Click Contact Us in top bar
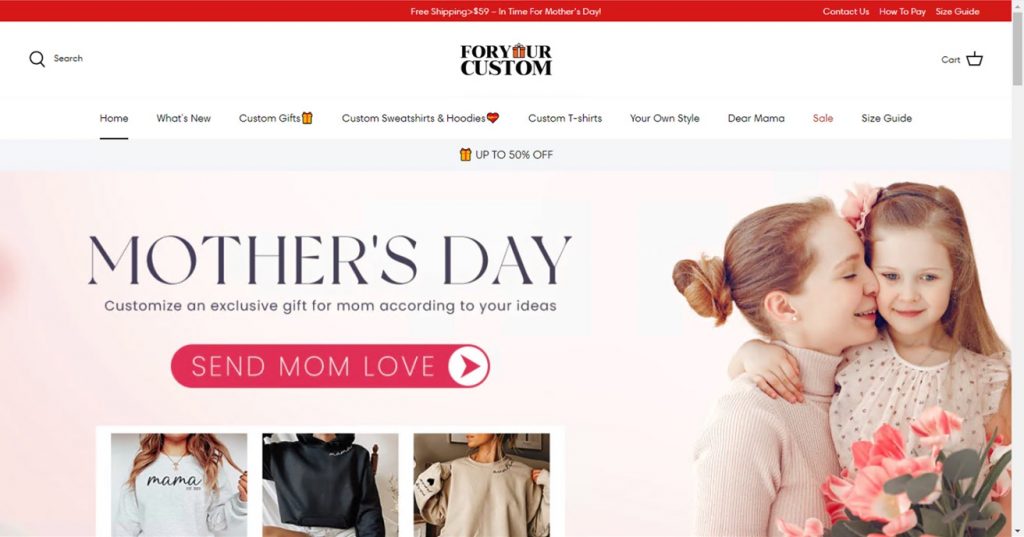Image resolution: width=1024 pixels, height=537 pixels. 846,11
